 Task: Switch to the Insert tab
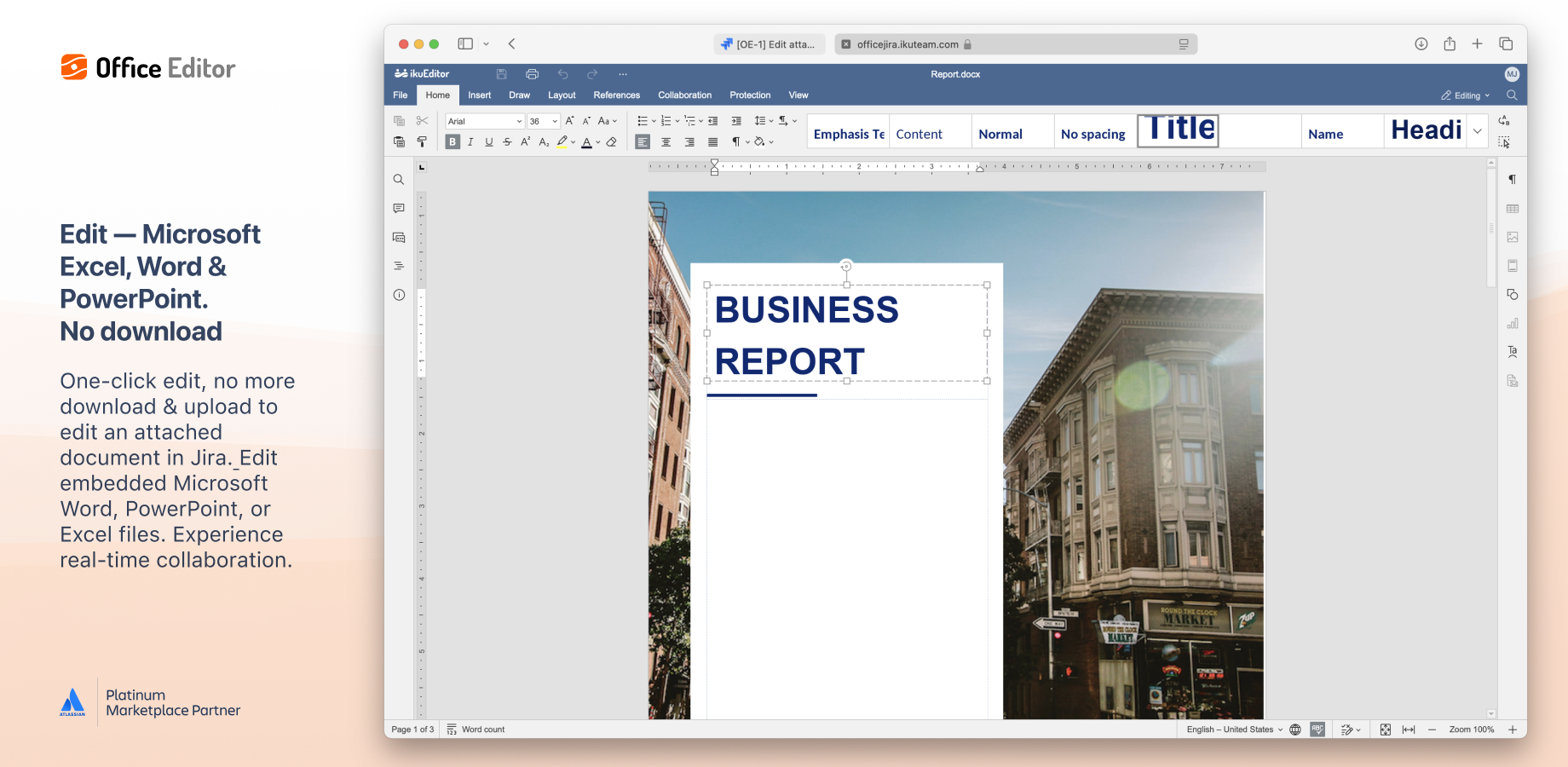[x=479, y=95]
